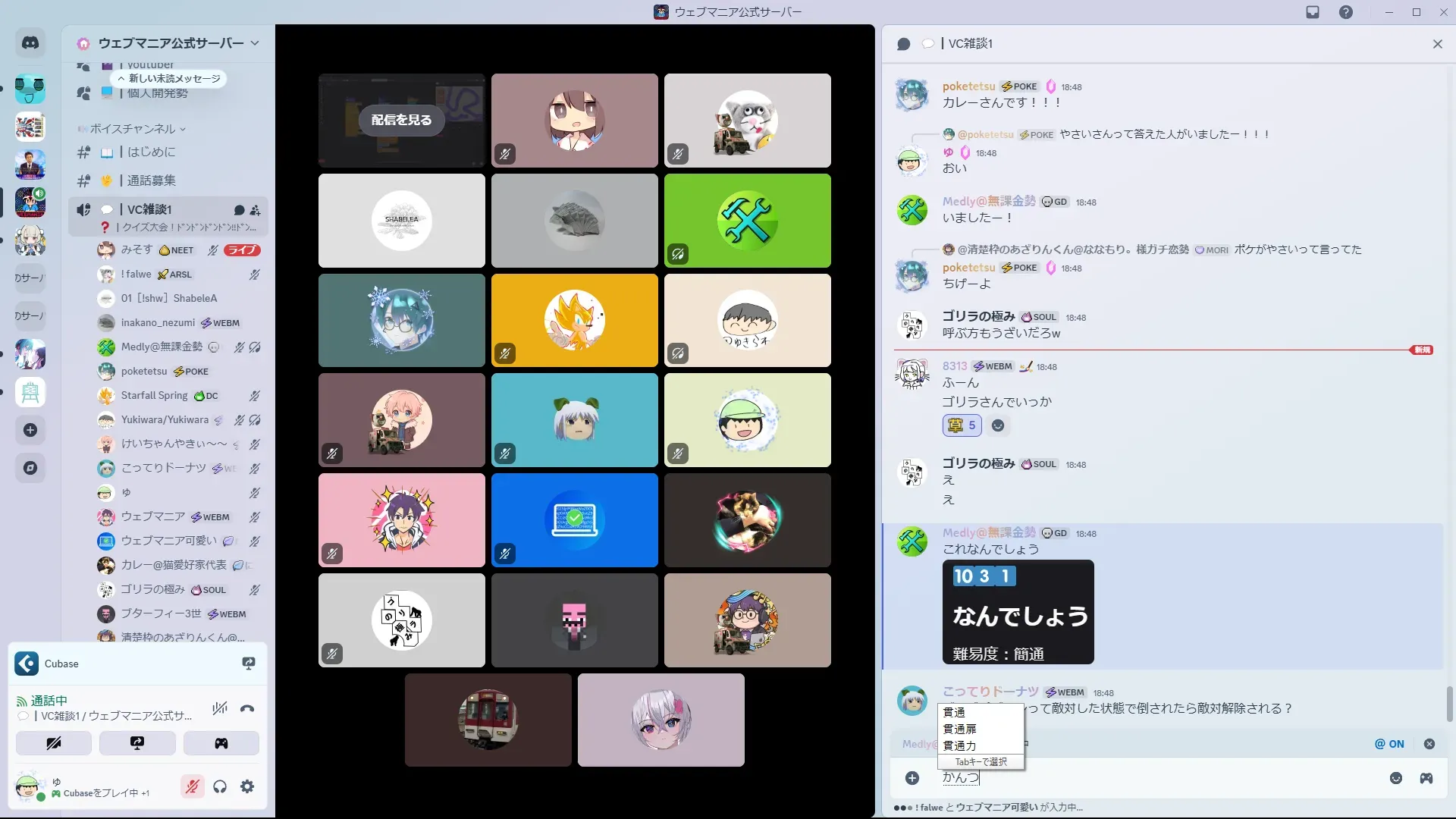Click the add a server button

coord(30,430)
